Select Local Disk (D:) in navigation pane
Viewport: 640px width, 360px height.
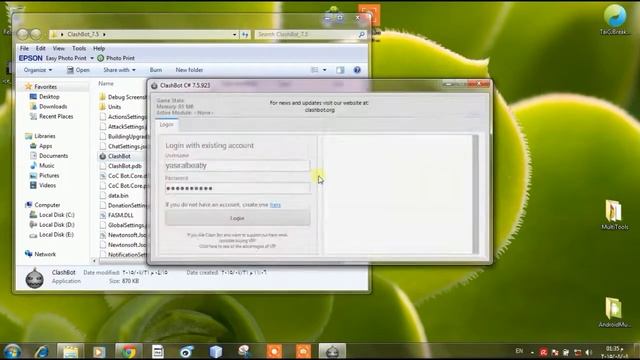click(56, 224)
